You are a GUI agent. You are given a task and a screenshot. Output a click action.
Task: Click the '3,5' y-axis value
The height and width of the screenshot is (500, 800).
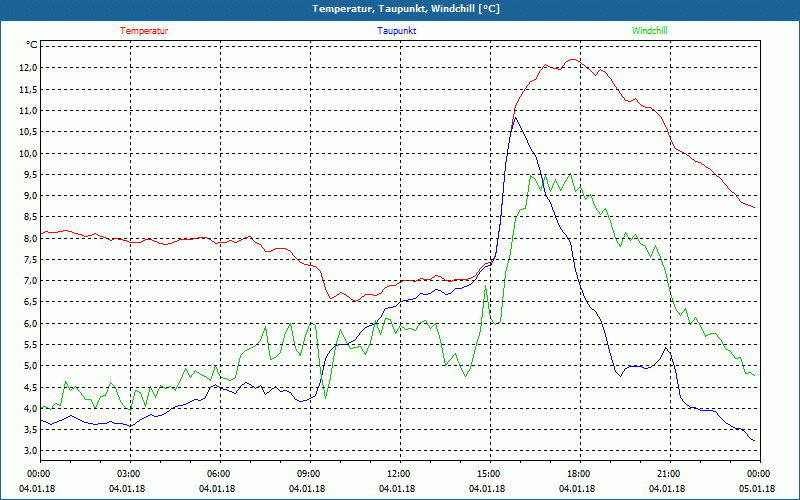point(30,430)
